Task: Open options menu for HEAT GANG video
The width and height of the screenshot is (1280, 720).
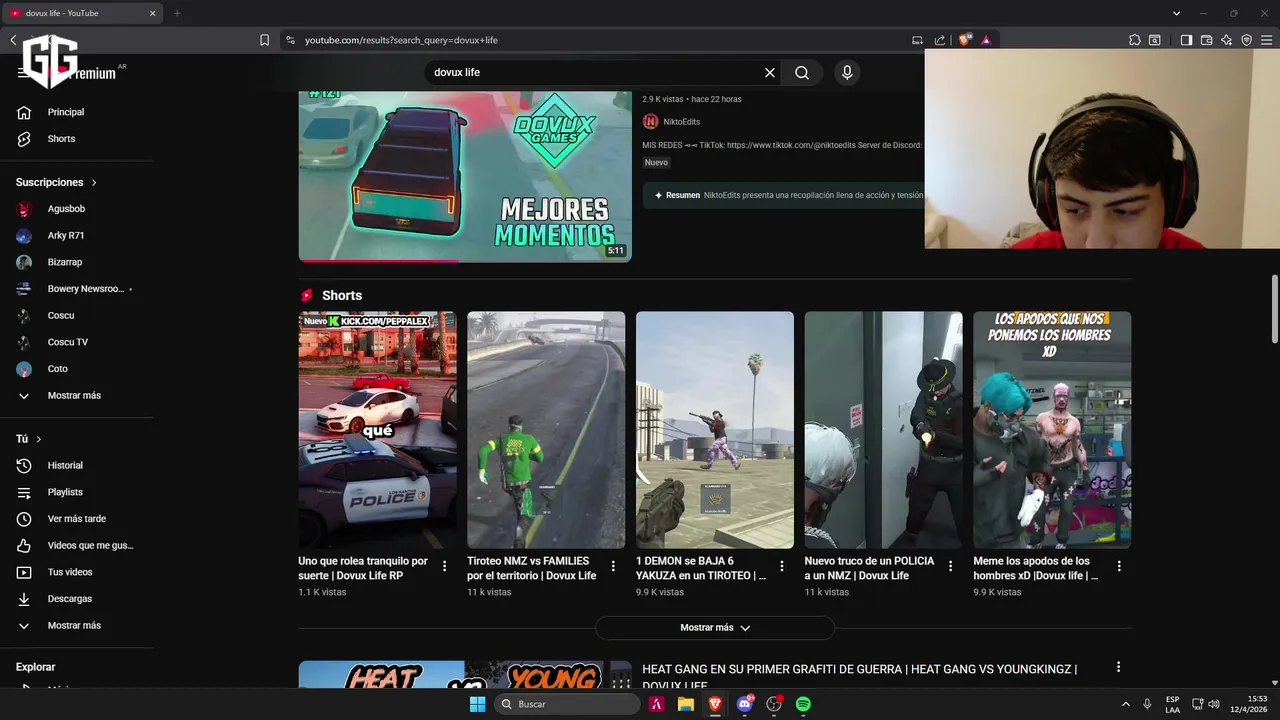Action: pyautogui.click(x=1118, y=667)
